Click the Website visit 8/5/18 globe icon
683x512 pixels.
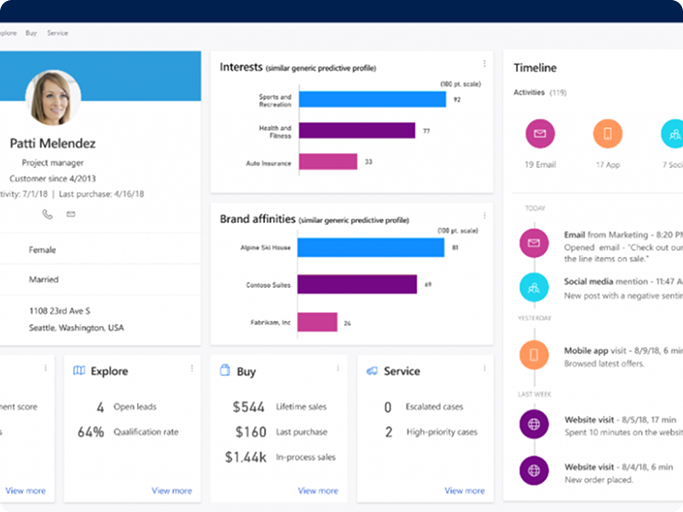tap(534, 425)
